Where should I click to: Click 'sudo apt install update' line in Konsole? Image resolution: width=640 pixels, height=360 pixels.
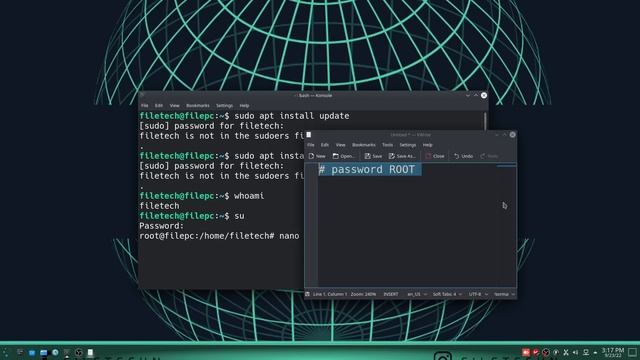point(244,116)
